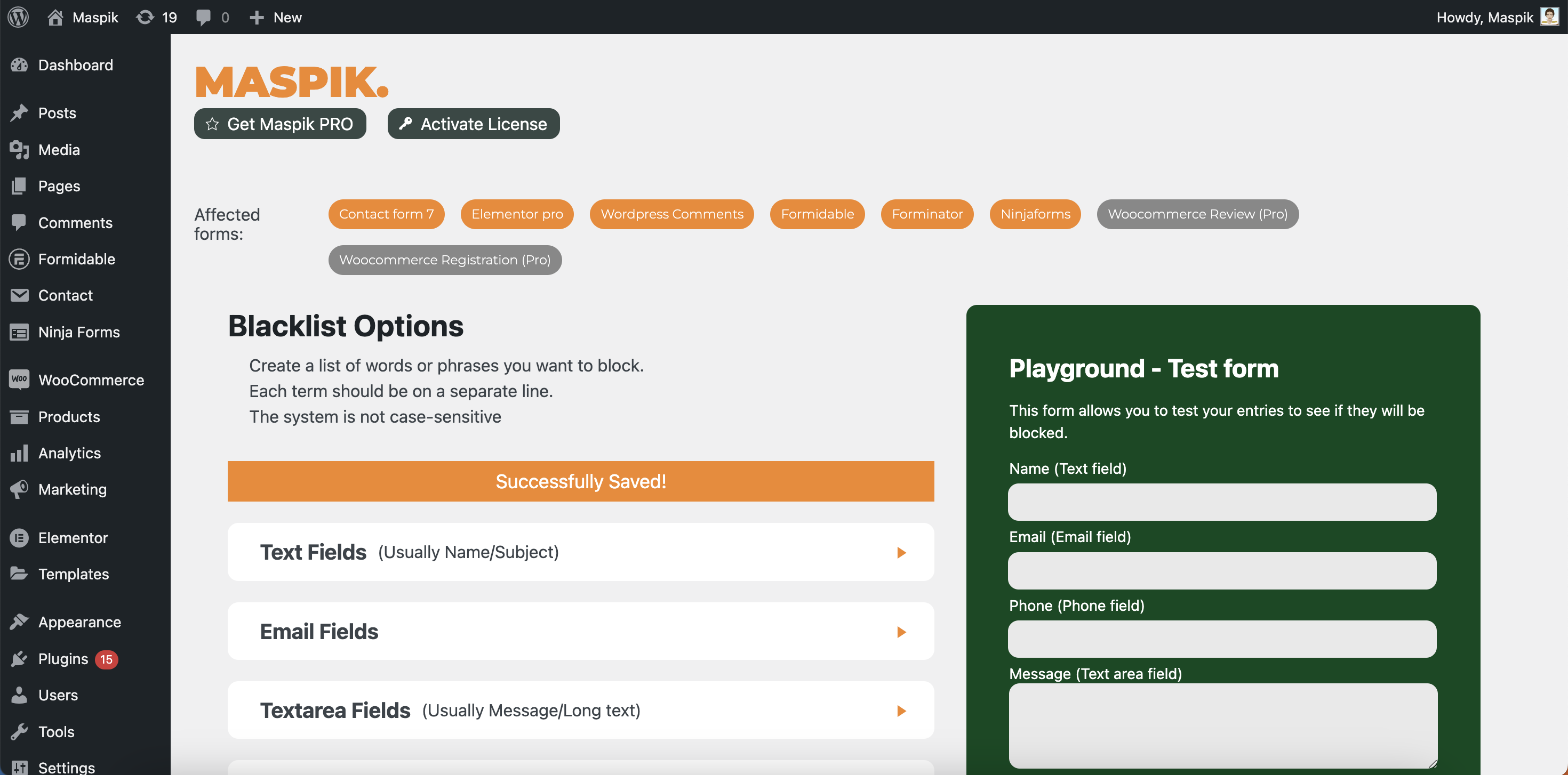Click the Phone field in Playground
The image size is (1568, 775).
tap(1222, 639)
